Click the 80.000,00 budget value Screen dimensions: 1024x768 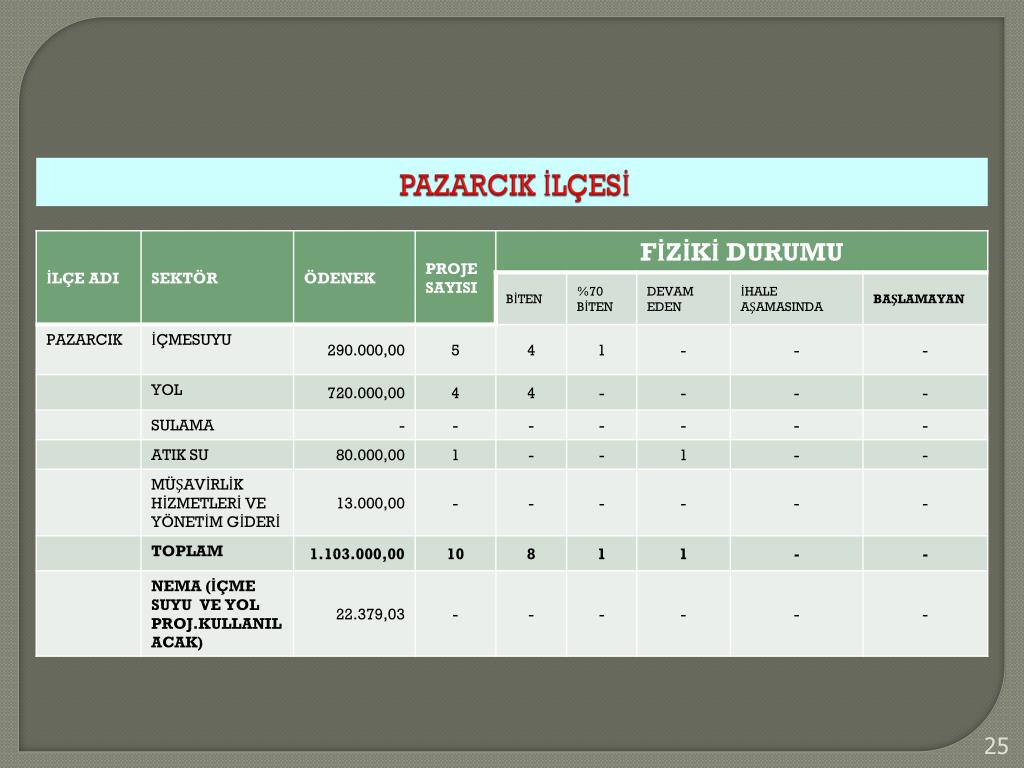370,455
